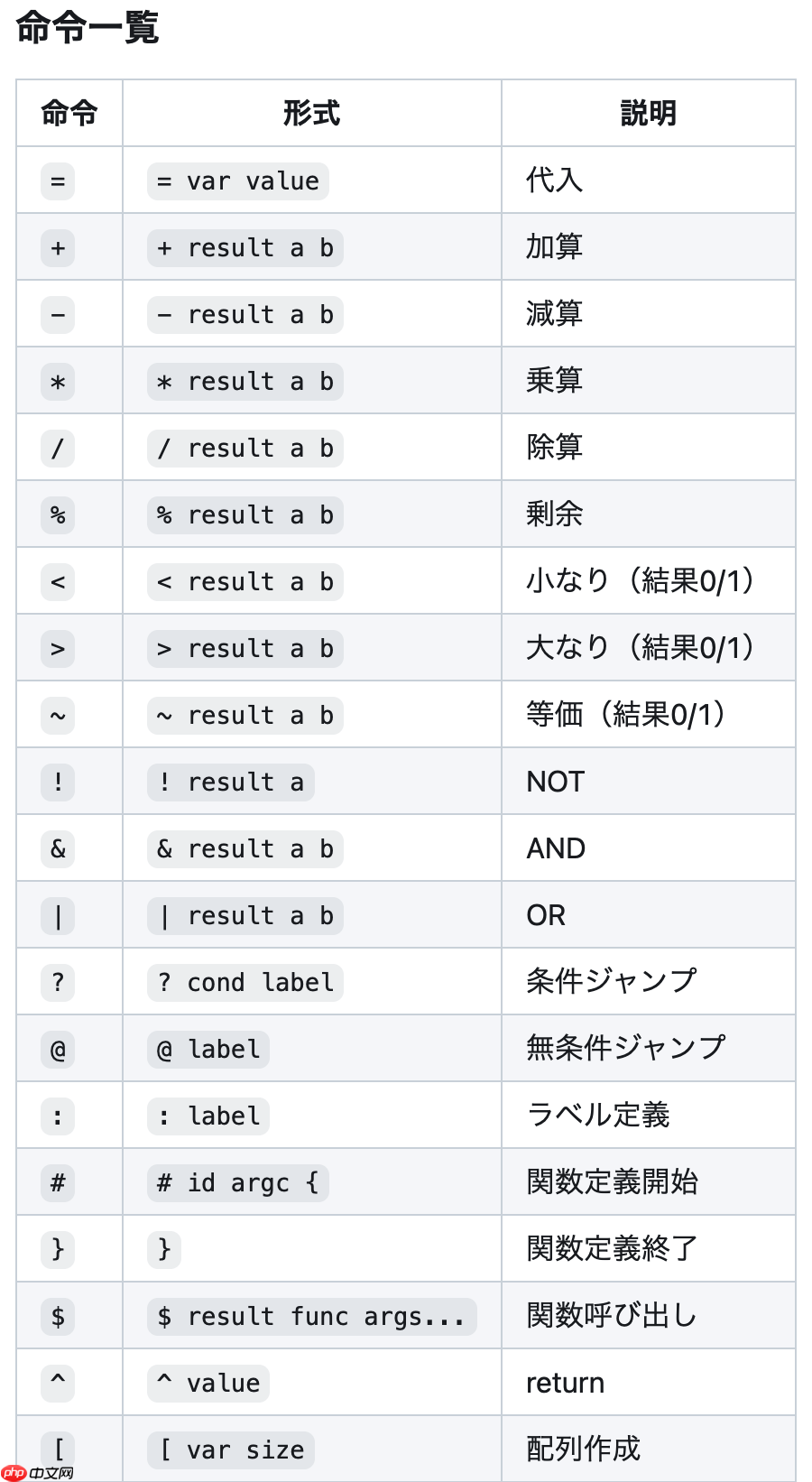Click the '$ result func args...' code

pos(311,1317)
